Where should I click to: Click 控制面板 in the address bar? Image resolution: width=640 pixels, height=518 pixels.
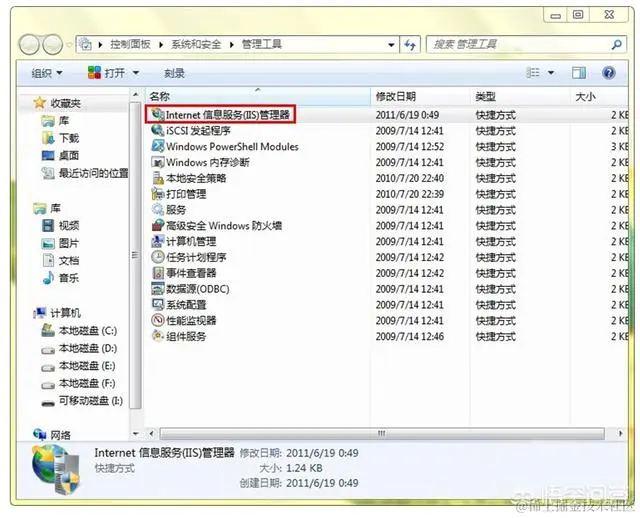[130, 44]
